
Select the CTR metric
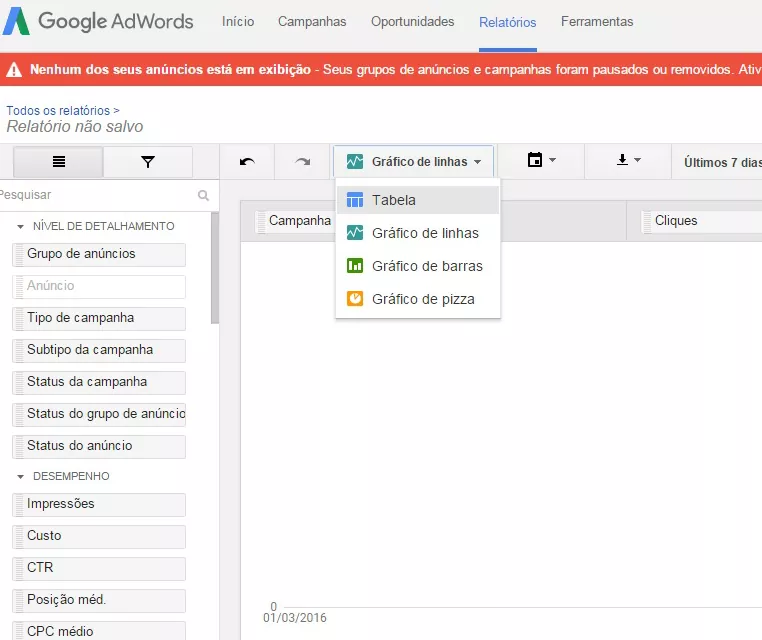click(99, 569)
